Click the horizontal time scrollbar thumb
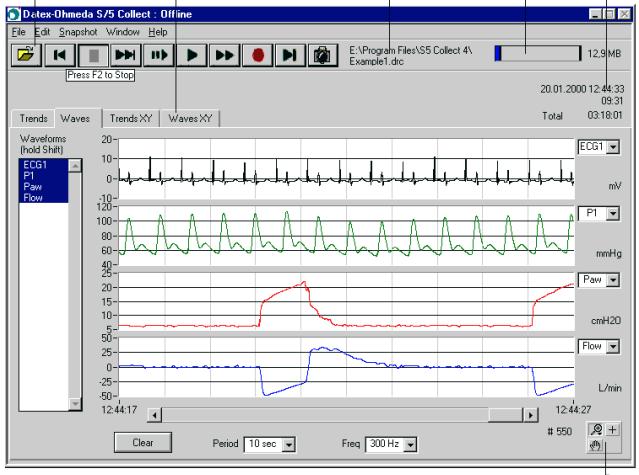Screen dimensions: 639x475 coord(505,415)
